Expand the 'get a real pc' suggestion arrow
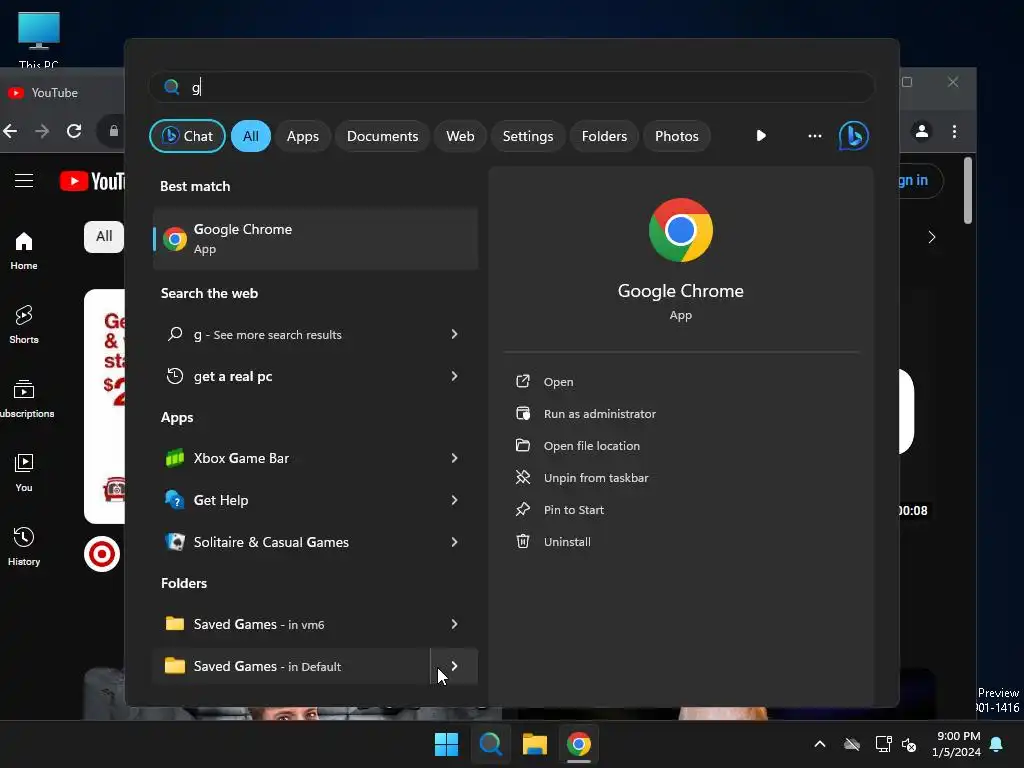The image size is (1024, 768). point(454,376)
